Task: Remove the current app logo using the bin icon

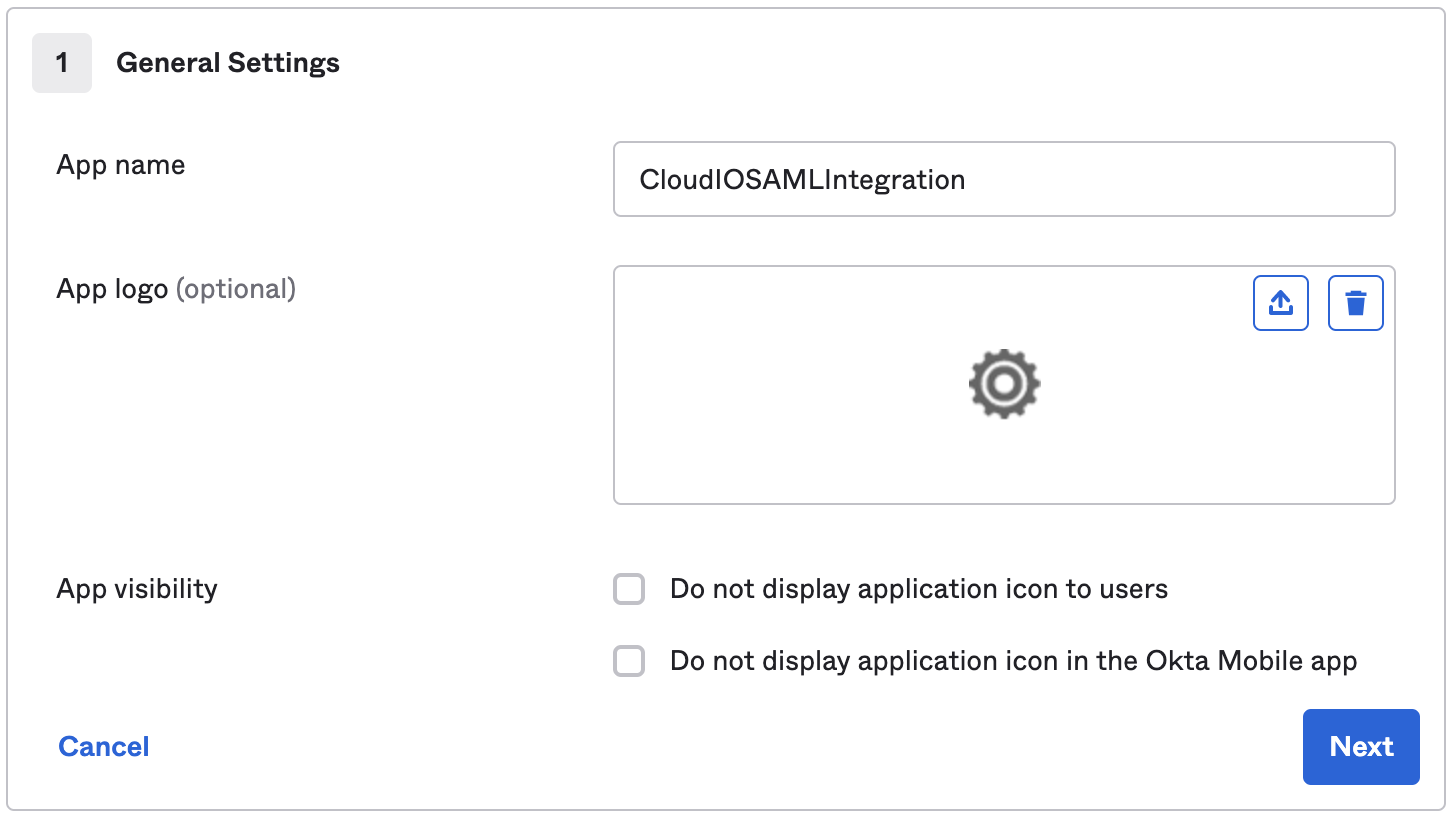Action: [x=1355, y=302]
